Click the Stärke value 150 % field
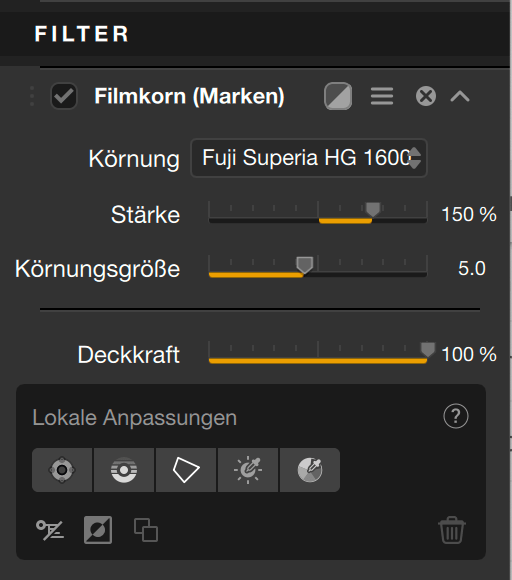Image resolution: width=512 pixels, height=580 pixels. pyautogui.click(x=469, y=214)
